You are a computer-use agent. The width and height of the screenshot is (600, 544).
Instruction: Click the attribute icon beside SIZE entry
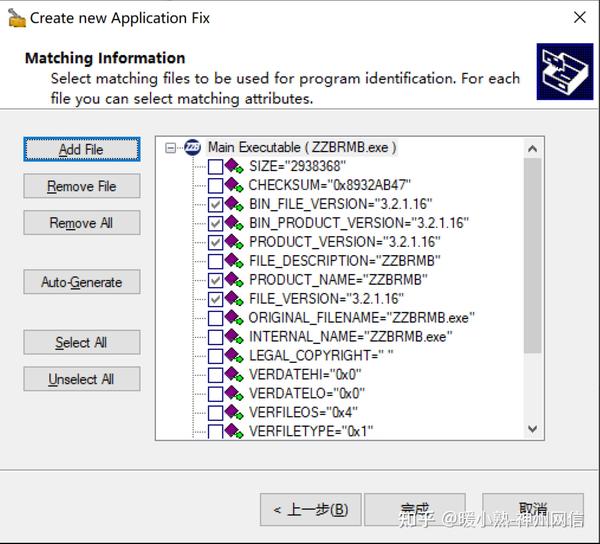click(234, 166)
